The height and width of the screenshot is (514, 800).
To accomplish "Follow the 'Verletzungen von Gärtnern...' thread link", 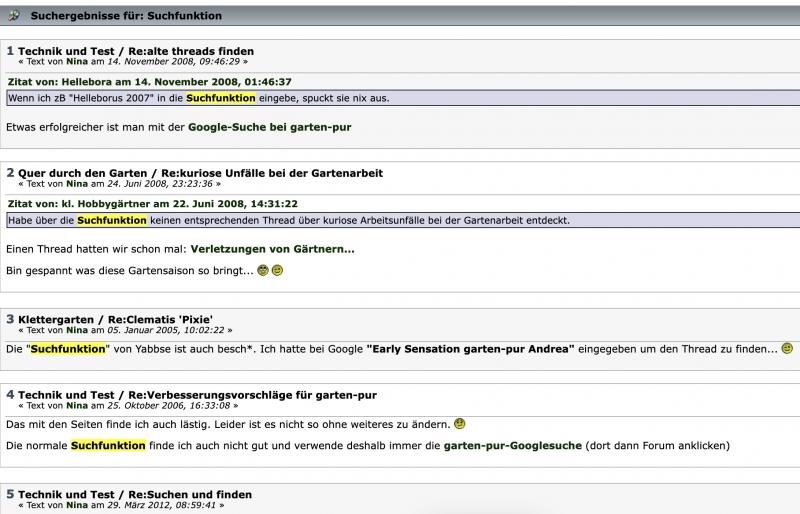I will click(x=272, y=249).
